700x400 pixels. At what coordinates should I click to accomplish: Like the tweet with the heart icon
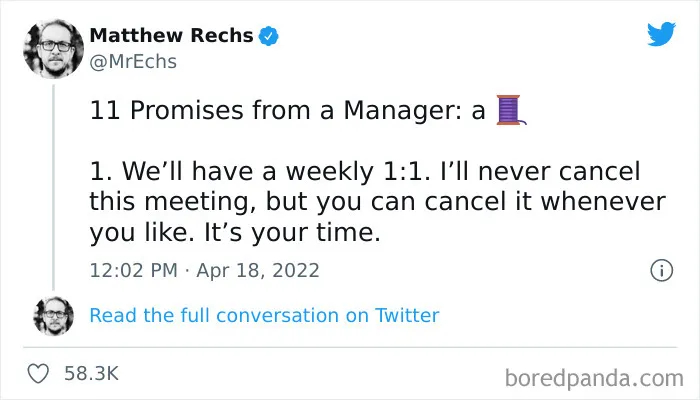click(x=38, y=374)
